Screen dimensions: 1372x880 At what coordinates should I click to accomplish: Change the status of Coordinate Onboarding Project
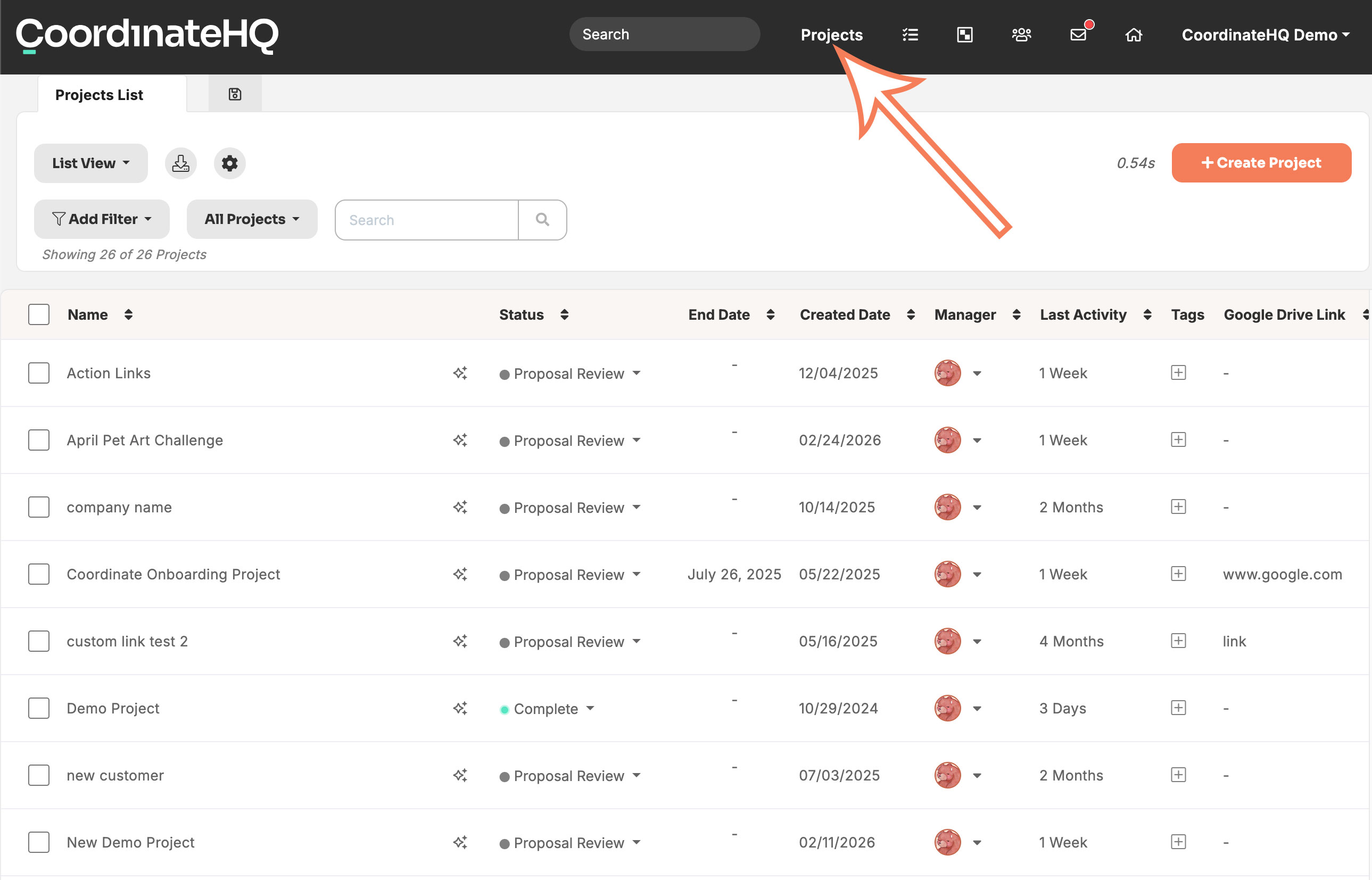click(569, 575)
